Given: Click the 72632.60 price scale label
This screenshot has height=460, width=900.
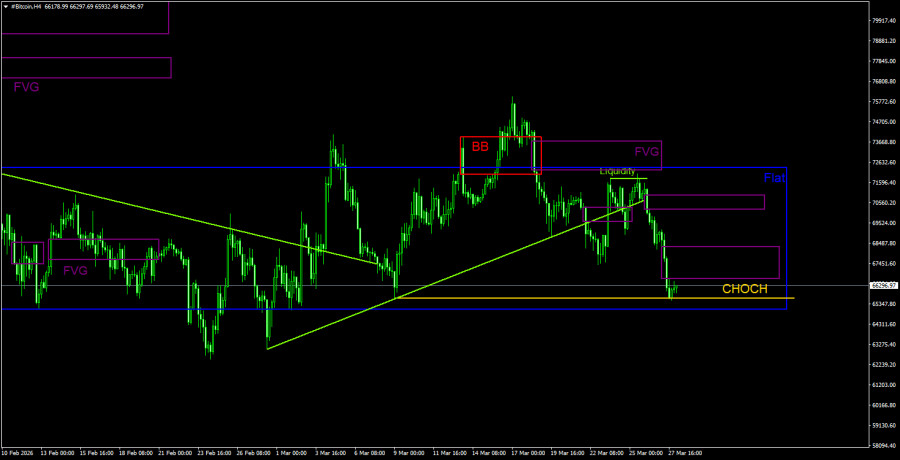Looking at the screenshot, I should [878, 162].
